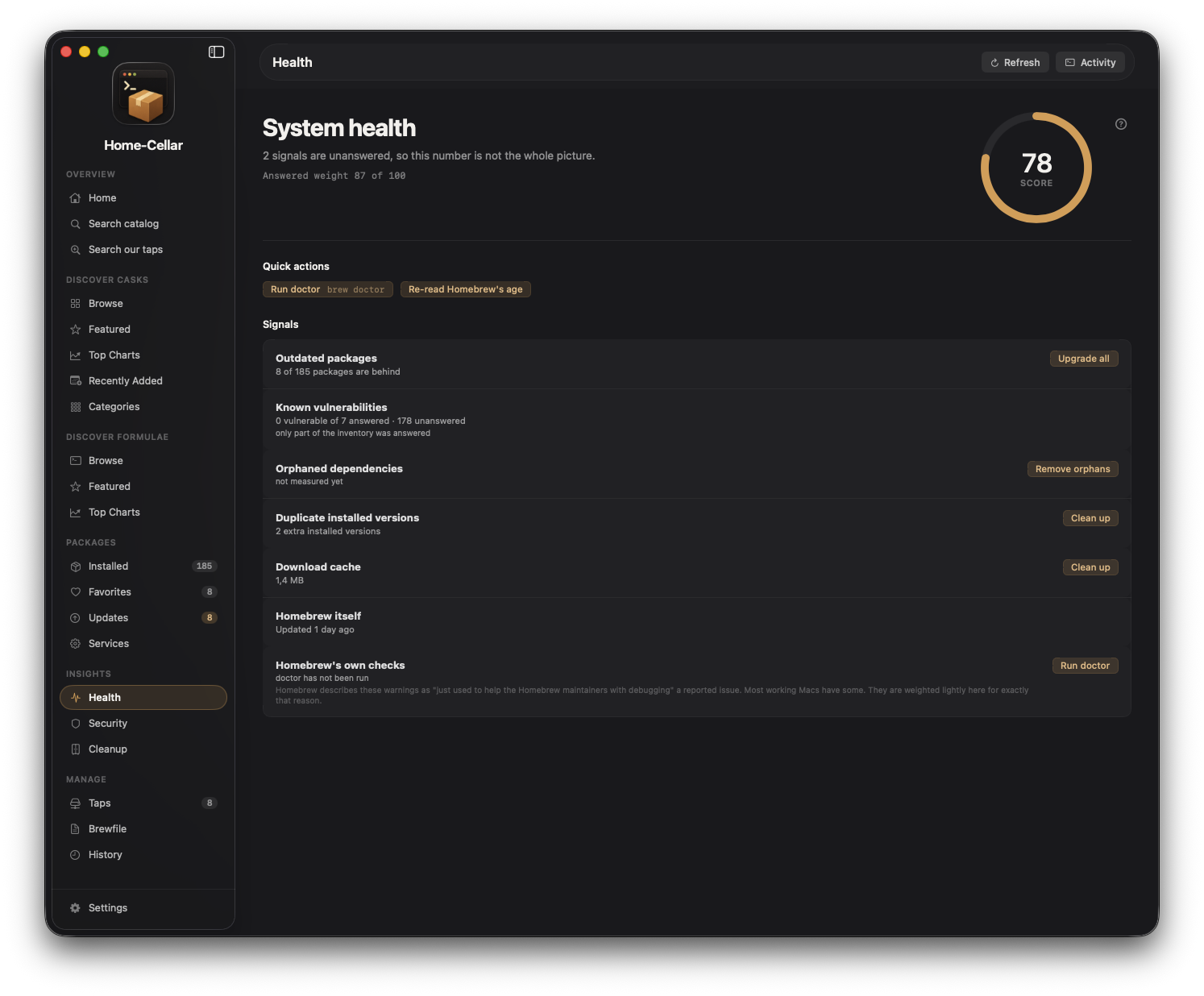Viewport: 1204px width, 996px height.
Task: Click the Cleanup icon in sidebar
Action: tap(75, 749)
